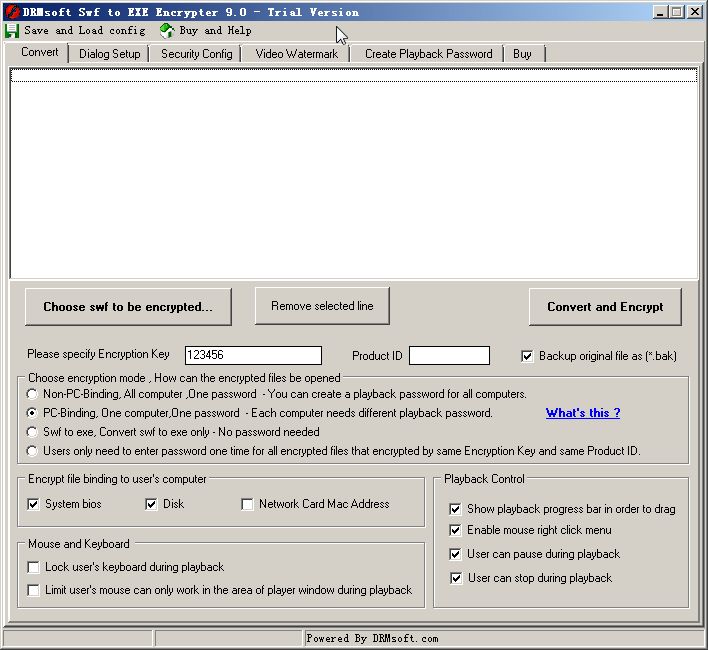Go to Create Playback Password tab

coord(428,54)
